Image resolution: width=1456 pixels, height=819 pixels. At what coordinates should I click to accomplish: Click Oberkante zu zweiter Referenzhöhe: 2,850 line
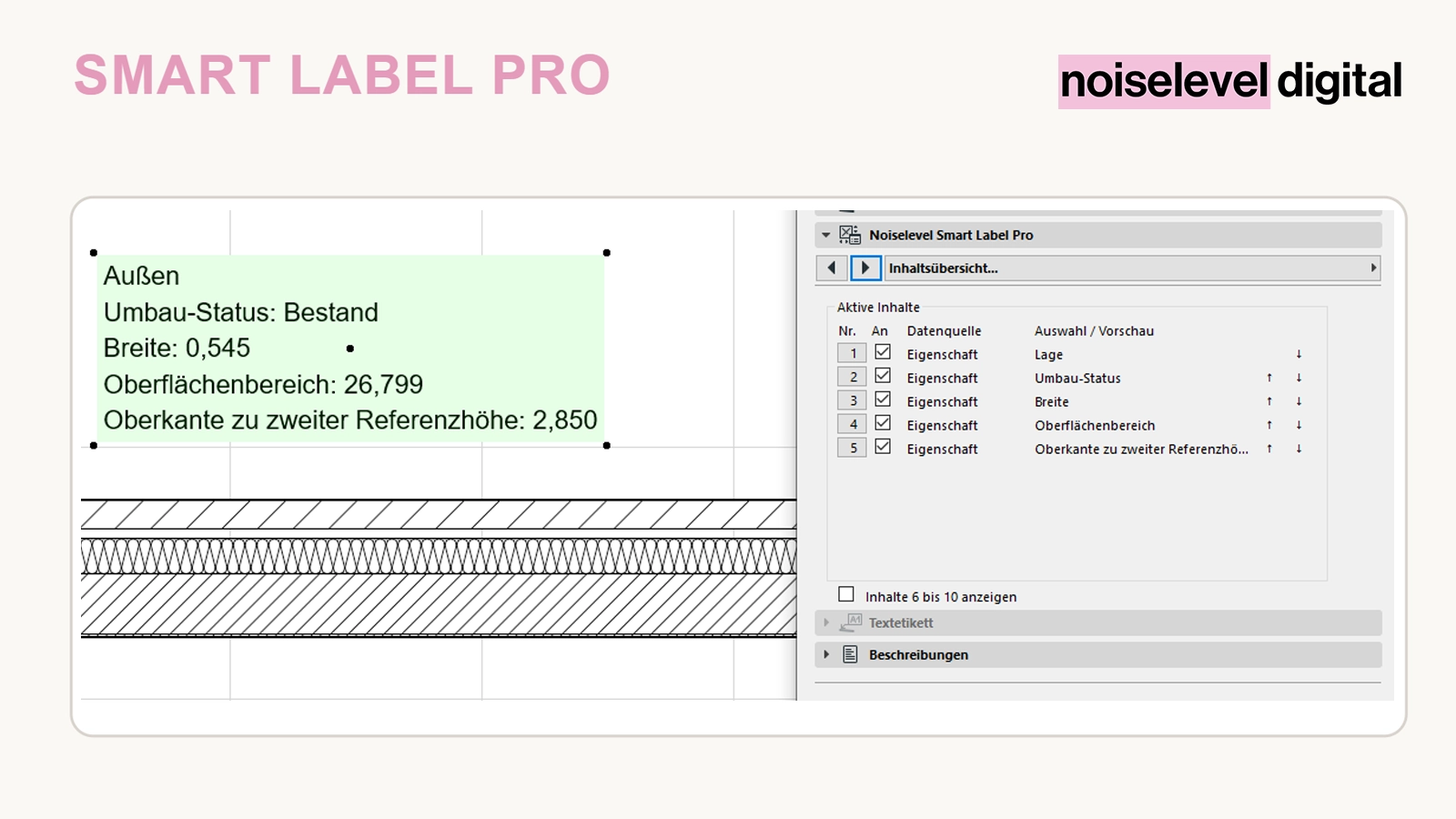tap(350, 420)
